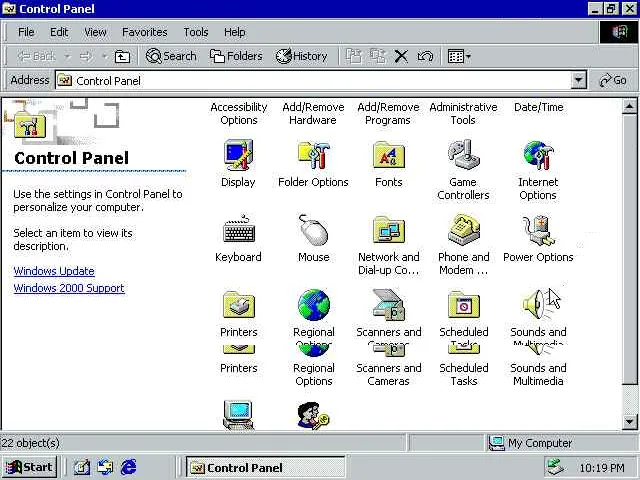Click the 10:19 PM clock

(602, 468)
